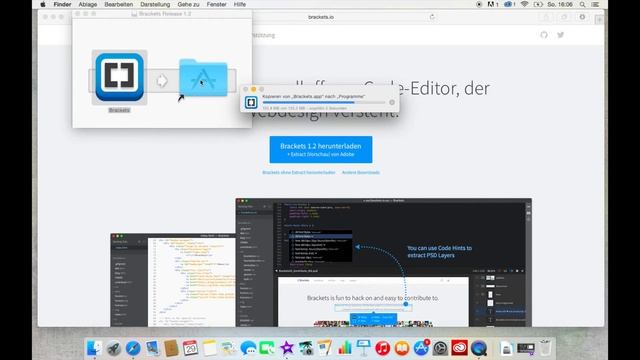Open the Twitter icon link on brackets.io
Image resolution: width=640 pixels, height=360 pixels.
[560, 35]
